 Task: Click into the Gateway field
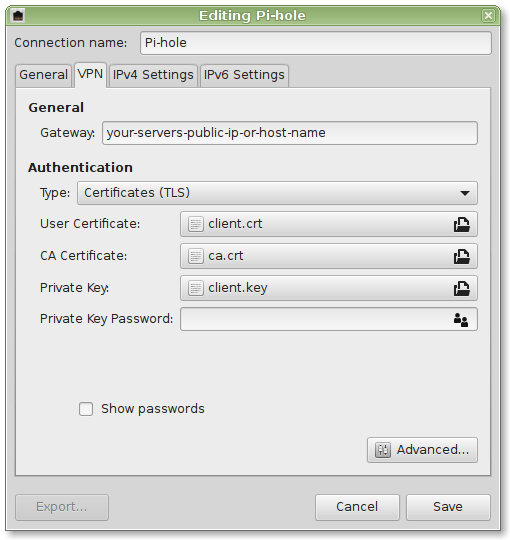tap(290, 133)
